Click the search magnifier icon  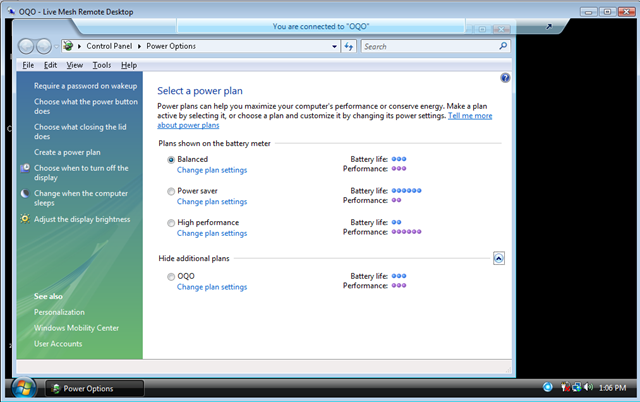click(x=503, y=46)
